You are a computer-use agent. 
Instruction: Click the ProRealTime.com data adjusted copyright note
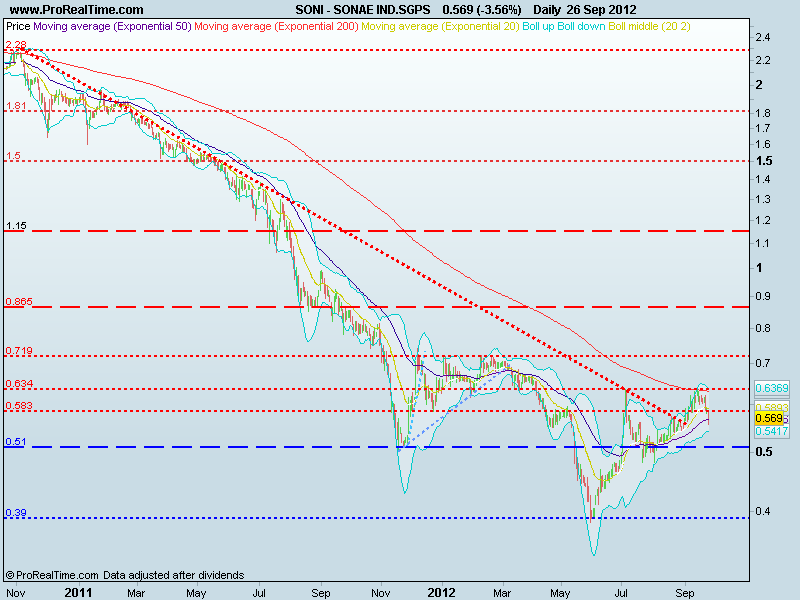click(125, 575)
